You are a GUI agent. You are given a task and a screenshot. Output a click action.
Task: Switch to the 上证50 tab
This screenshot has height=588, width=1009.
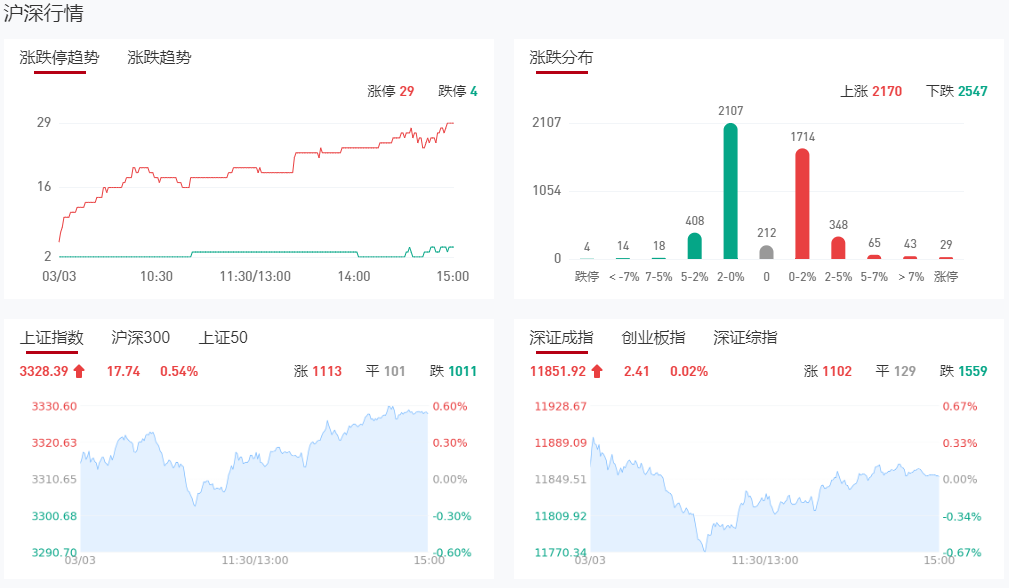point(223,338)
